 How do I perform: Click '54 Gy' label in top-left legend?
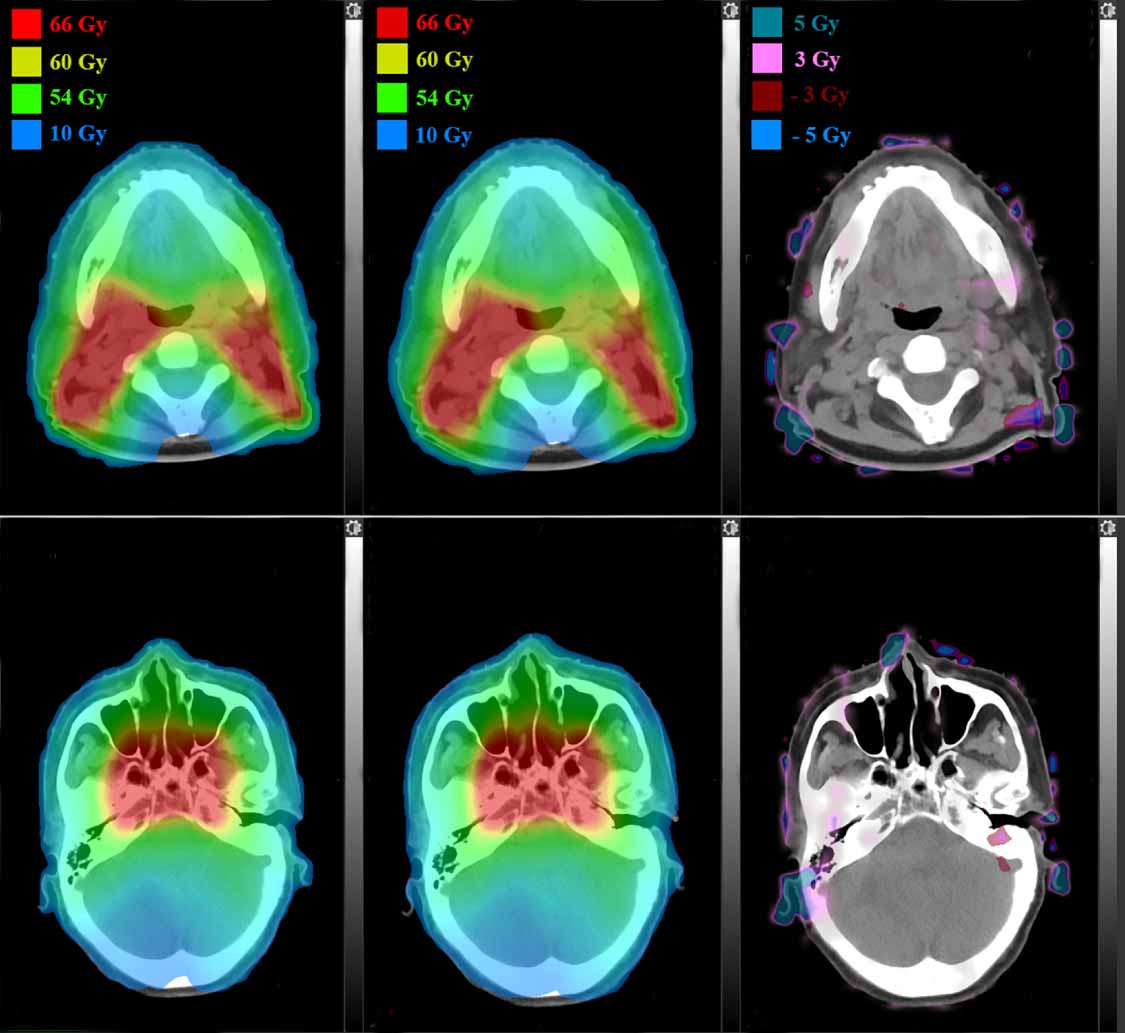click(78, 98)
